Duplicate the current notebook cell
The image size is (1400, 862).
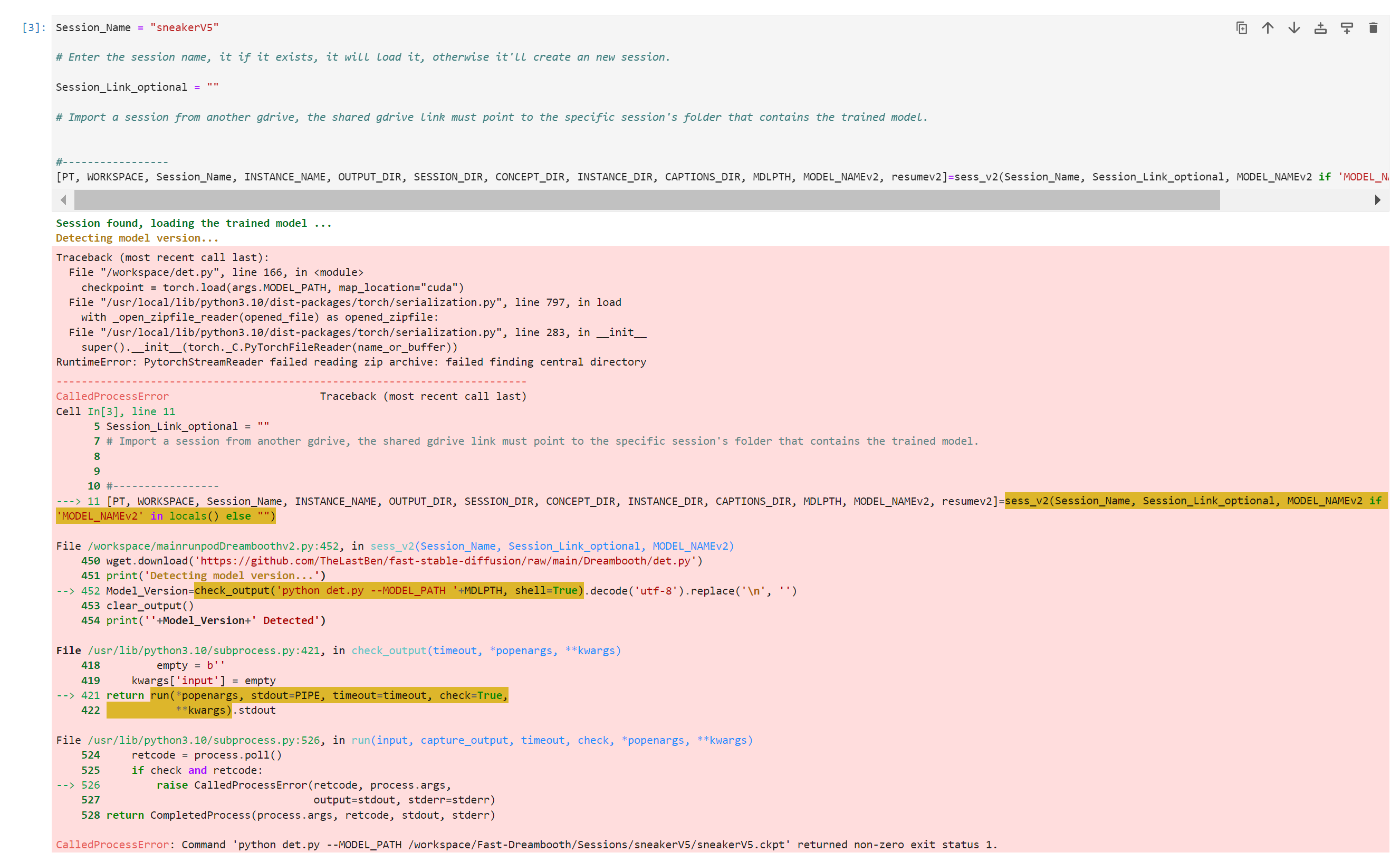tap(1242, 27)
